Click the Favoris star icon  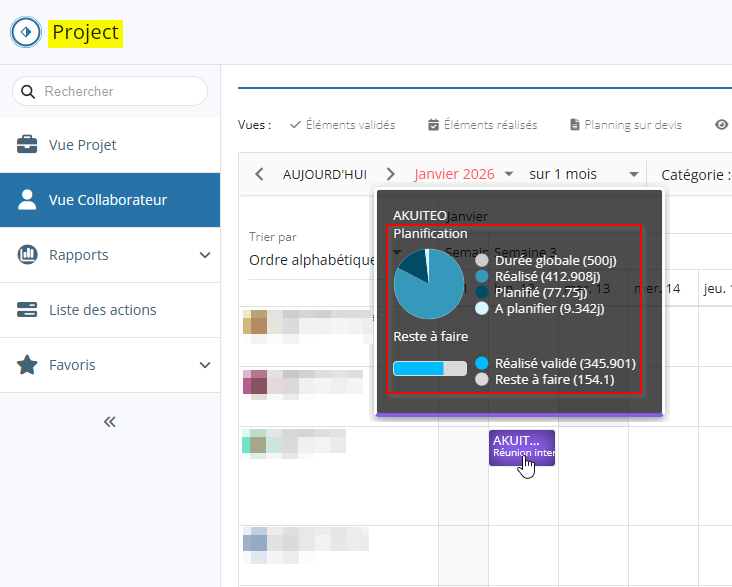pyautogui.click(x=28, y=365)
